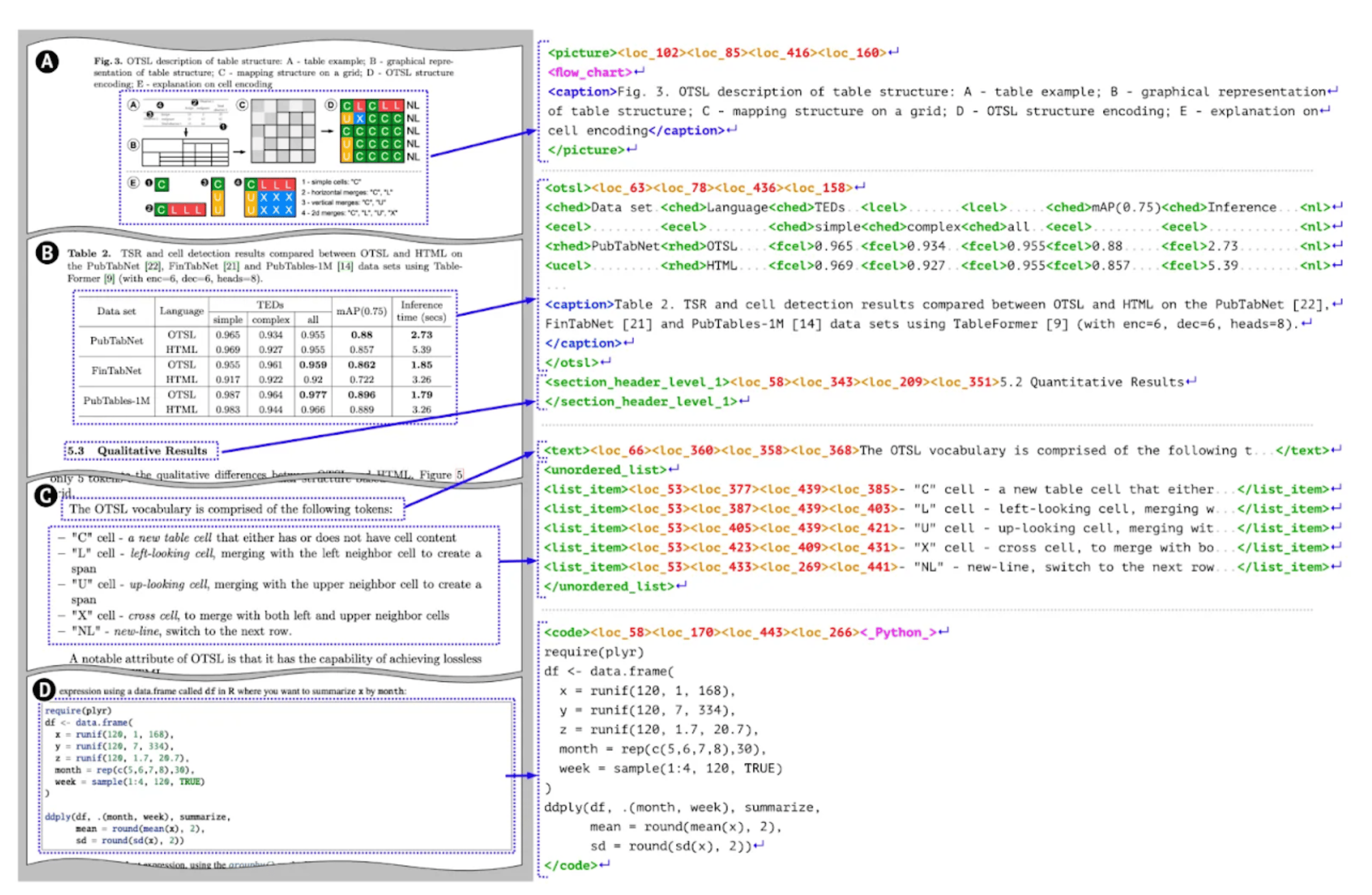Click '<rhed>PubTabNet' in the OTSL output

(602, 246)
